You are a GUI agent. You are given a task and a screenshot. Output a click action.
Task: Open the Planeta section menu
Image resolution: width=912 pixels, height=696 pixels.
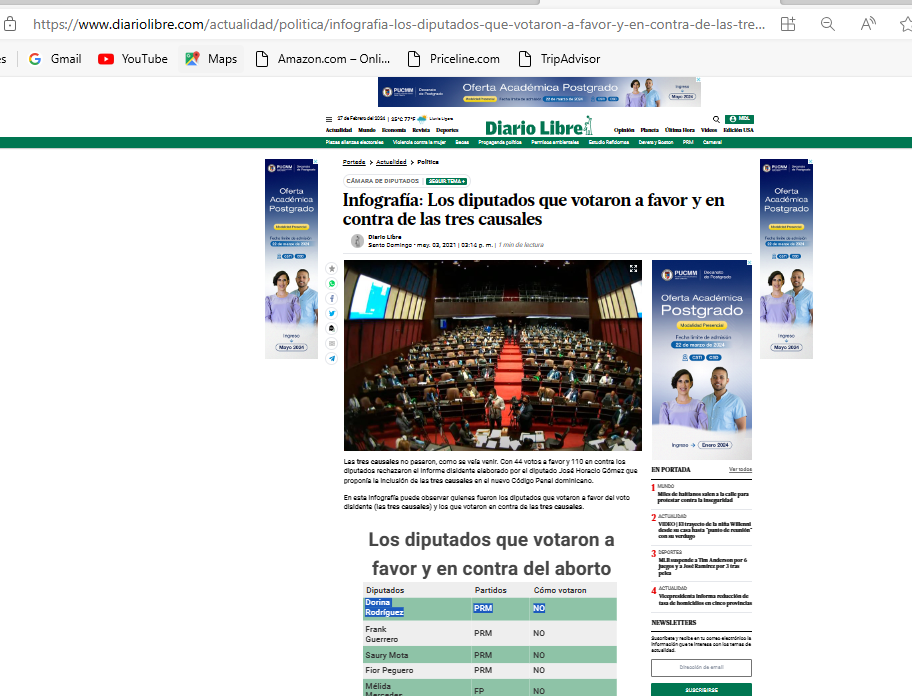pyautogui.click(x=650, y=130)
